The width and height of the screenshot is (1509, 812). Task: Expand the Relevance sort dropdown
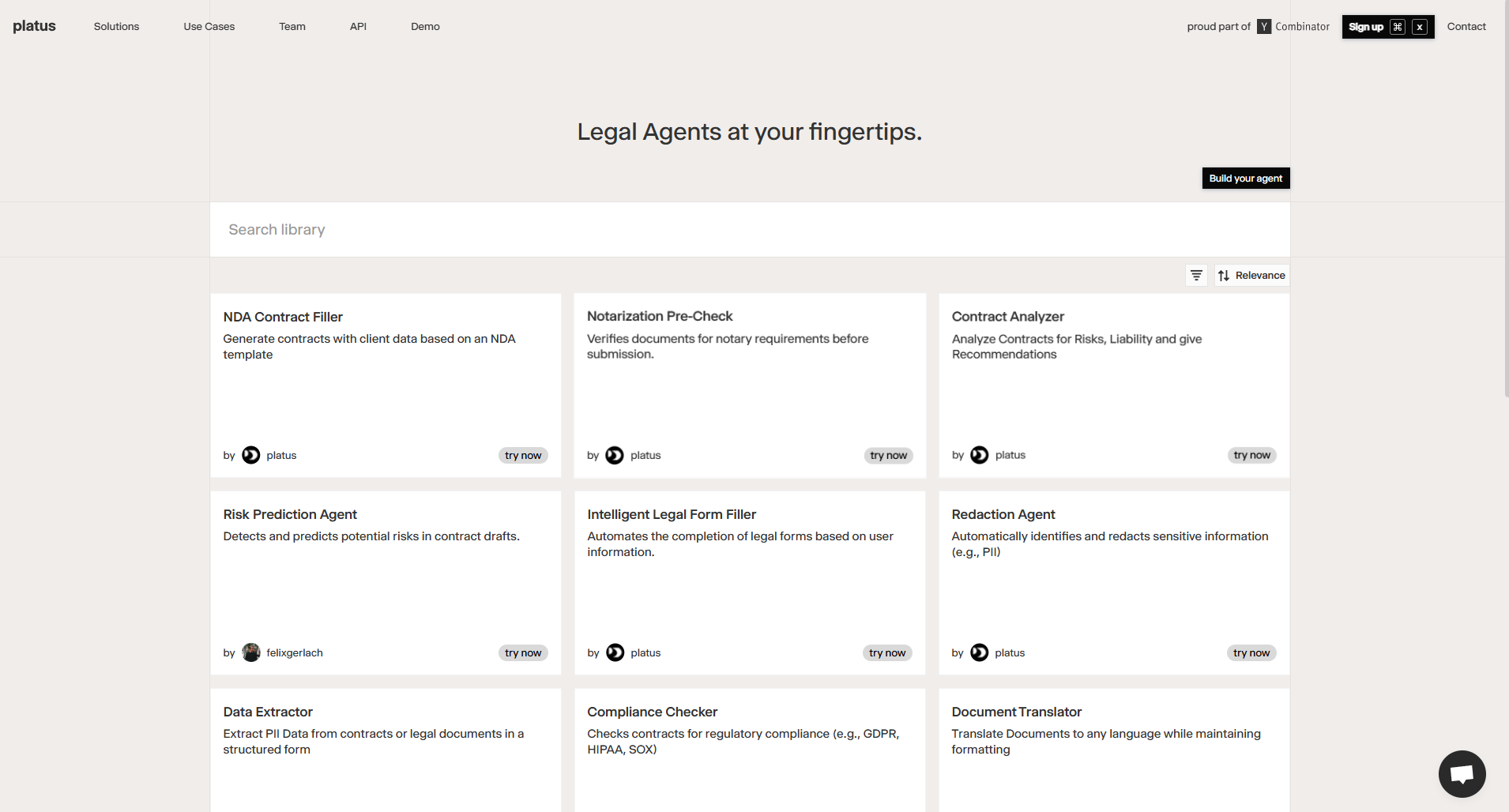[1252, 275]
